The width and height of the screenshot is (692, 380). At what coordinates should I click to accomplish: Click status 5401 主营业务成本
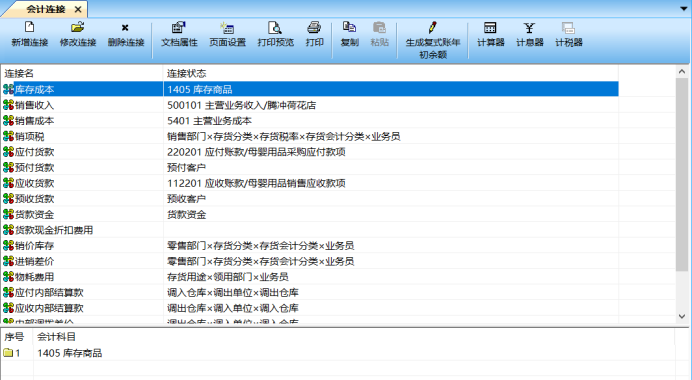point(209,120)
